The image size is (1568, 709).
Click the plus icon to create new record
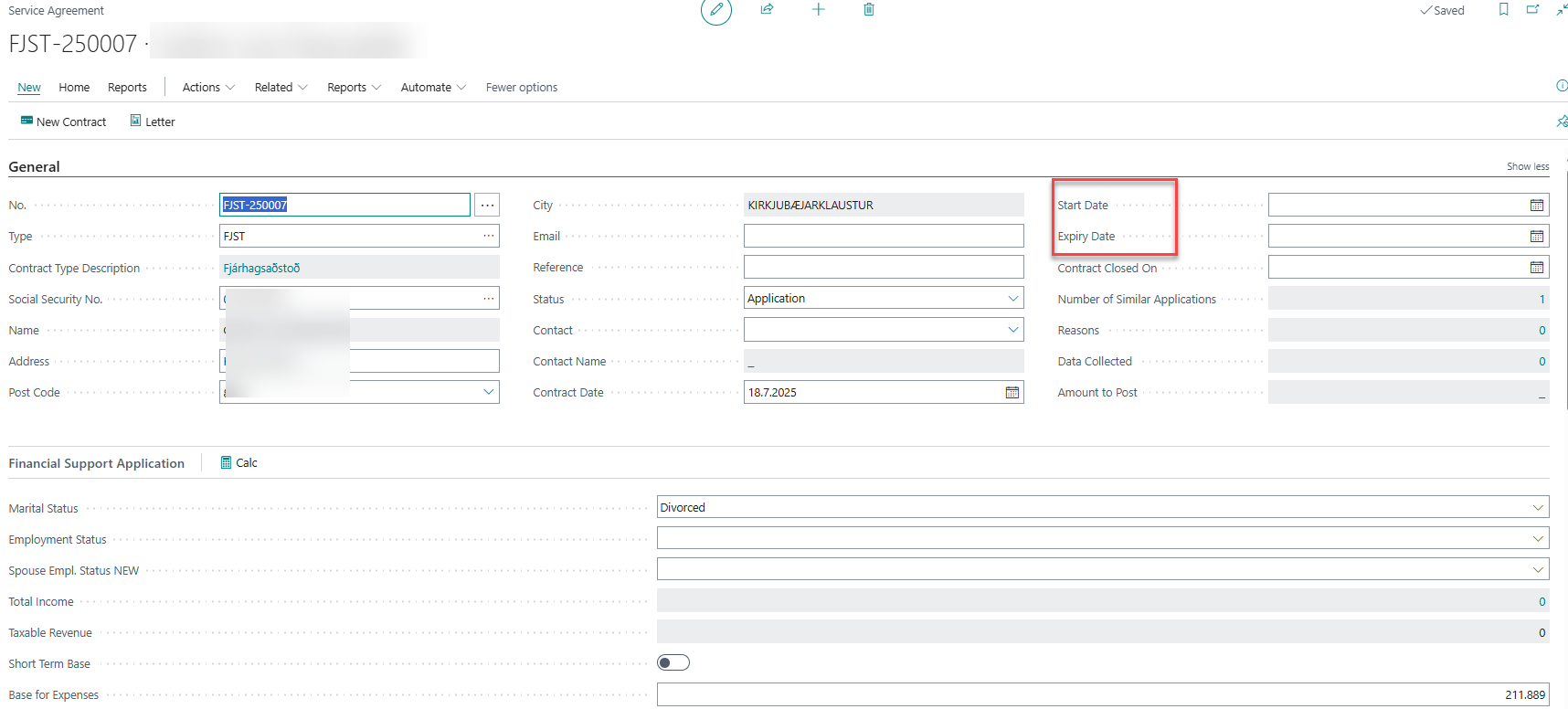click(x=818, y=9)
